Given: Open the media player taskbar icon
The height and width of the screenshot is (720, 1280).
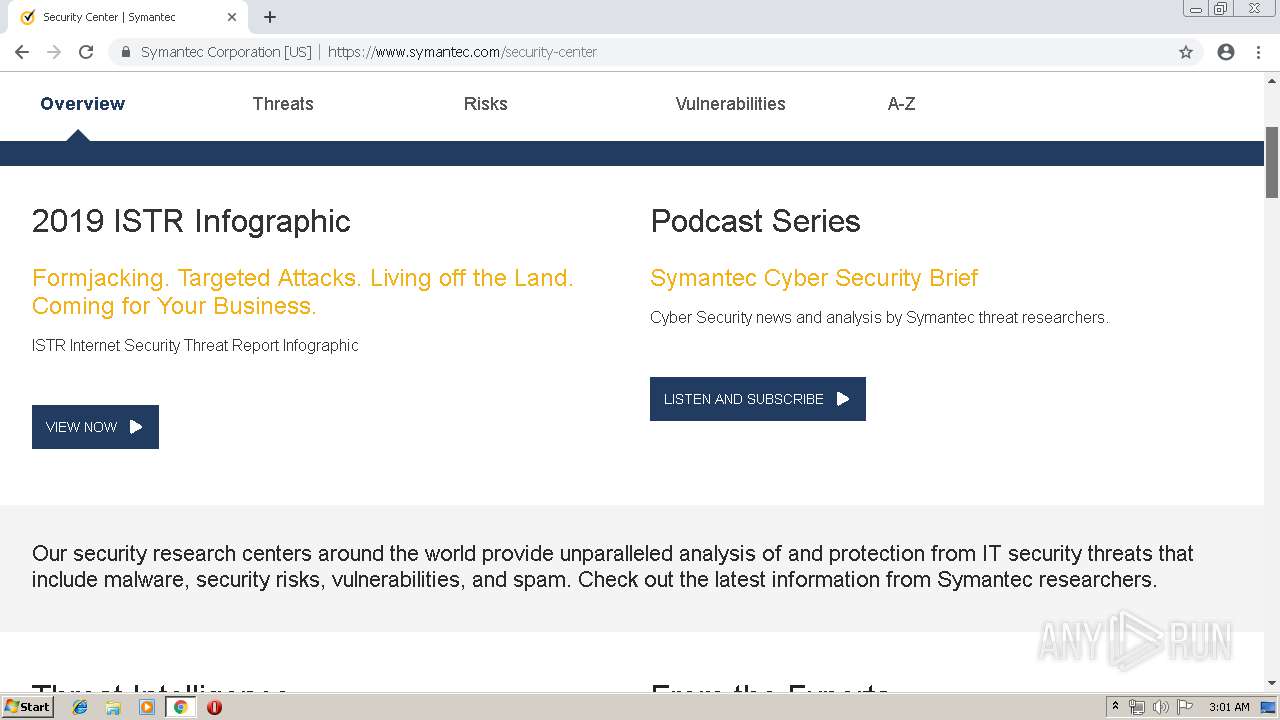Looking at the screenshot, I should [147, 707].
